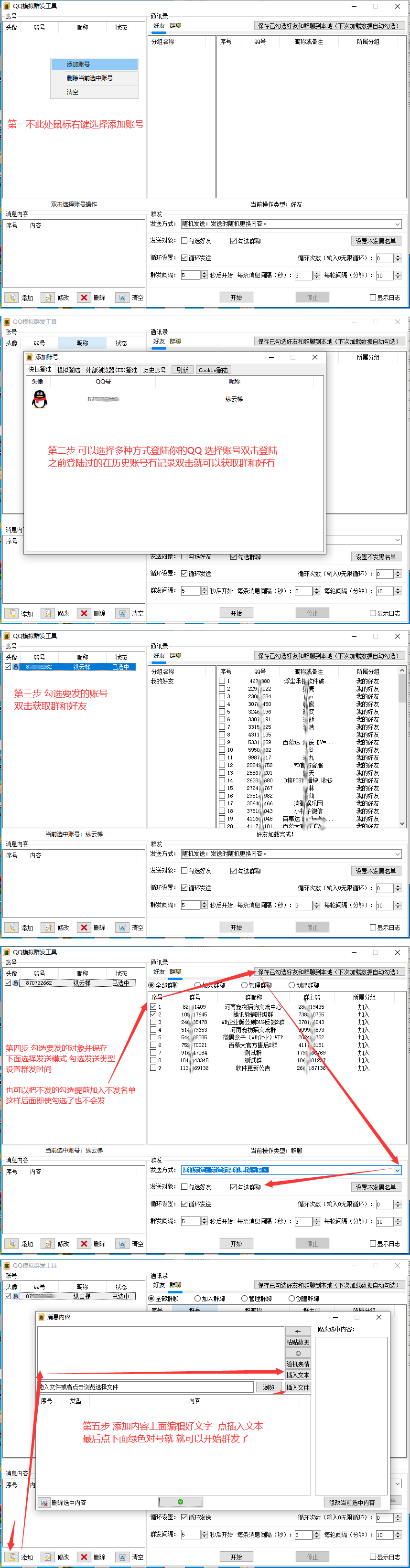The image size is (410, 1568).
Task: Click the red X 删除 icon in step 2 window
Action: click(84, 614)
